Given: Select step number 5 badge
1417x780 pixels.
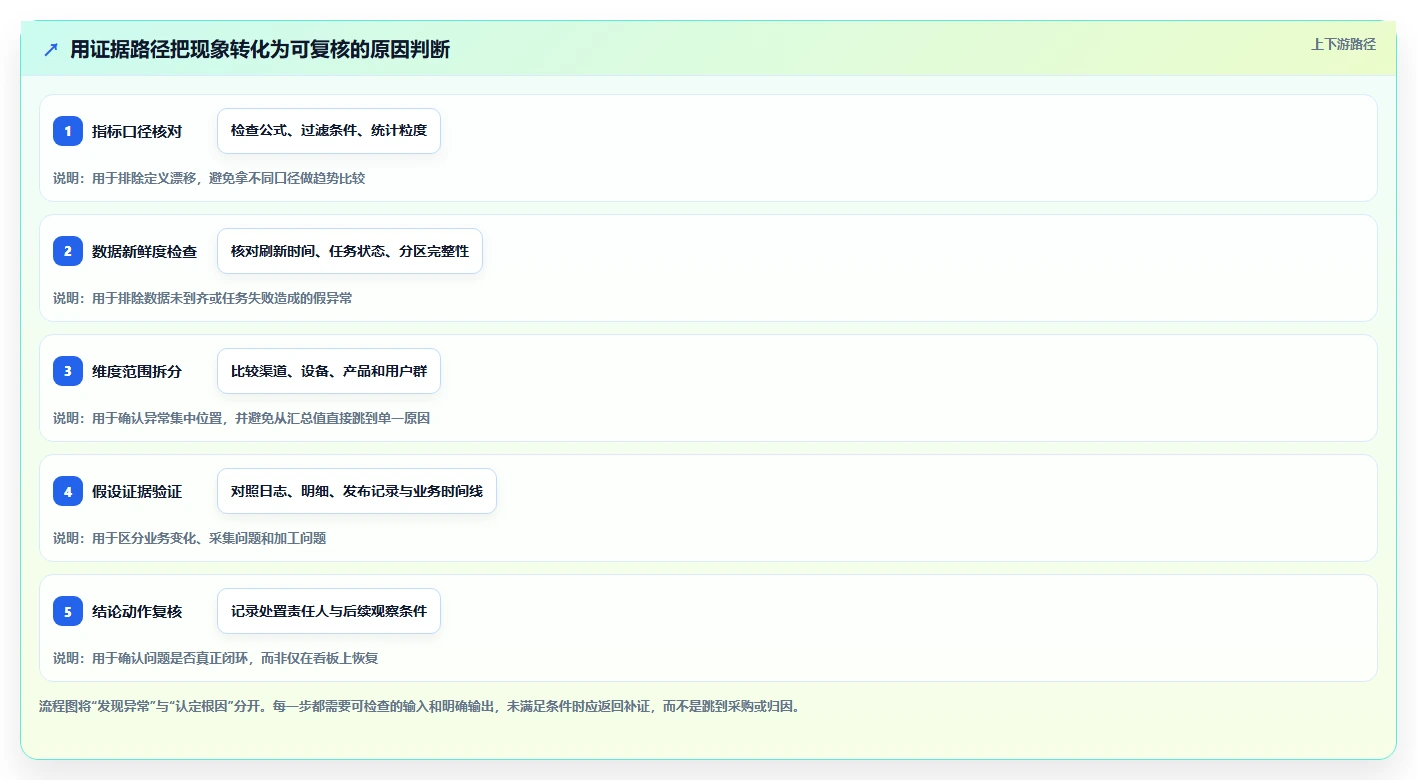Looking at the screenshot, I should coord(68,611).
